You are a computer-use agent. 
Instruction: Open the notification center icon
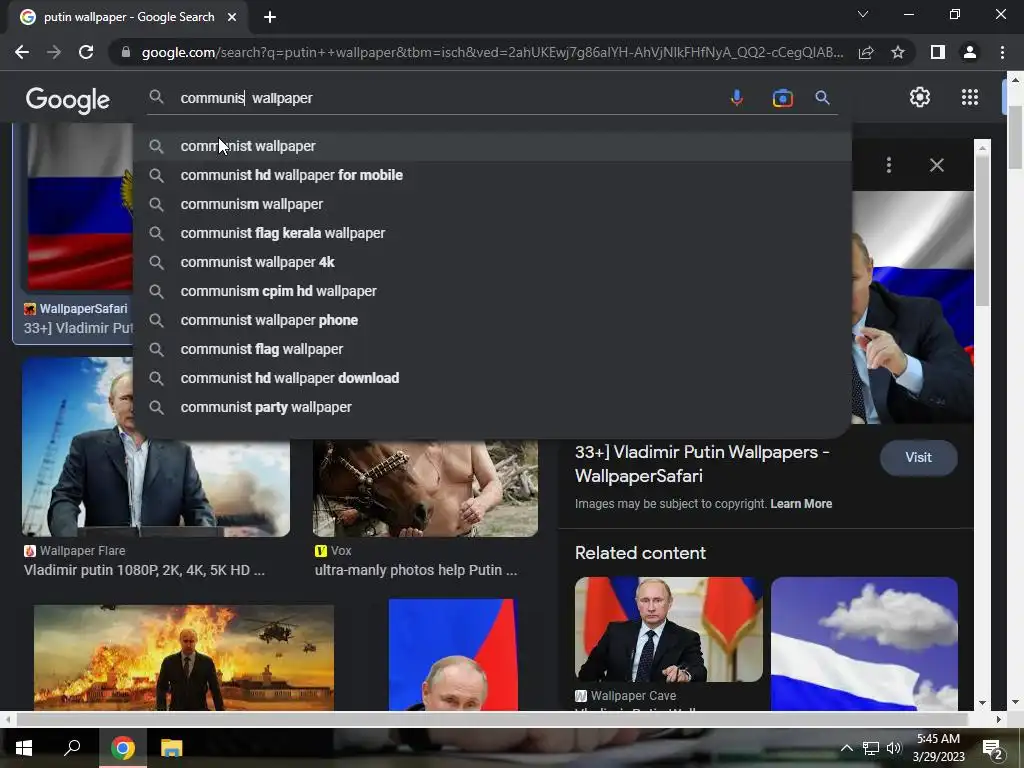pos(992,749)
